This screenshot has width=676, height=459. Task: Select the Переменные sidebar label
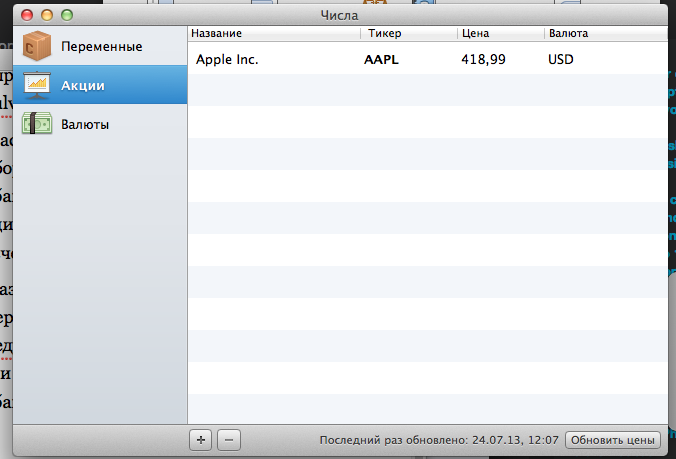[101, 46]
